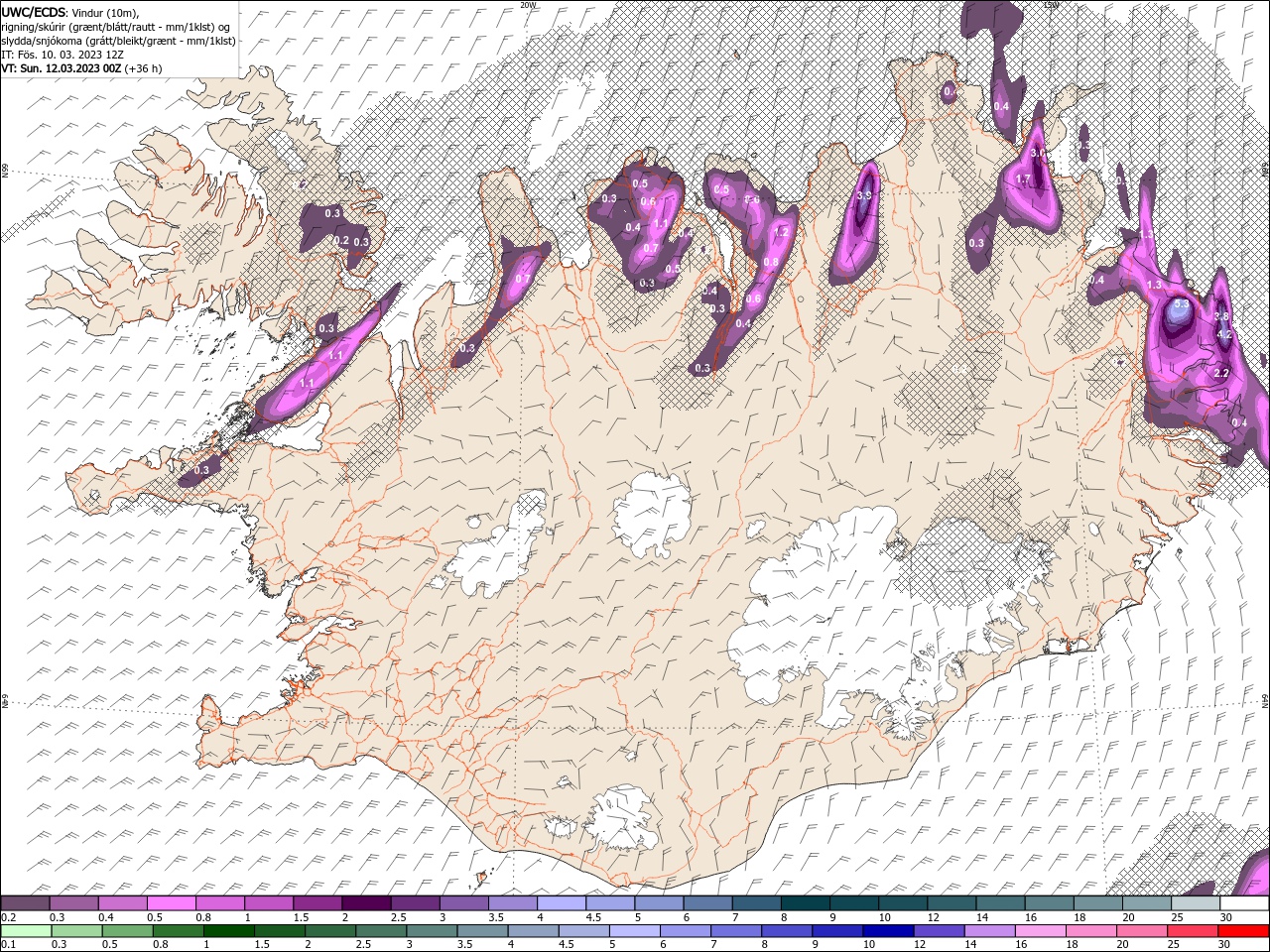
Task: Pick the bottom-row swatch labeled 3
Action: point(433,931)
